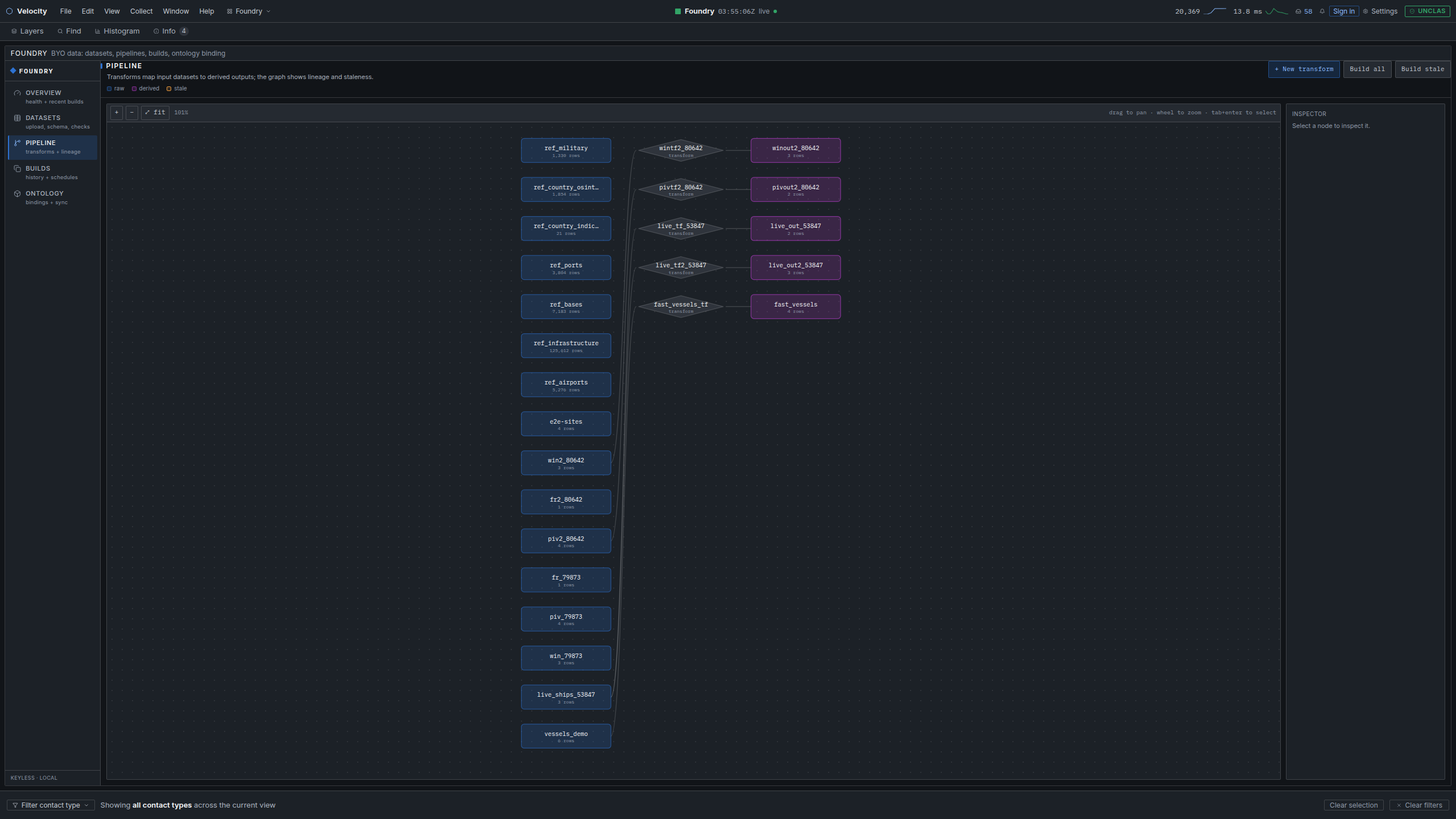The width and height of the screenshot is (1456, 819).
Task: Click the Datasets table icon in sidebar
Action: [18, 118]
